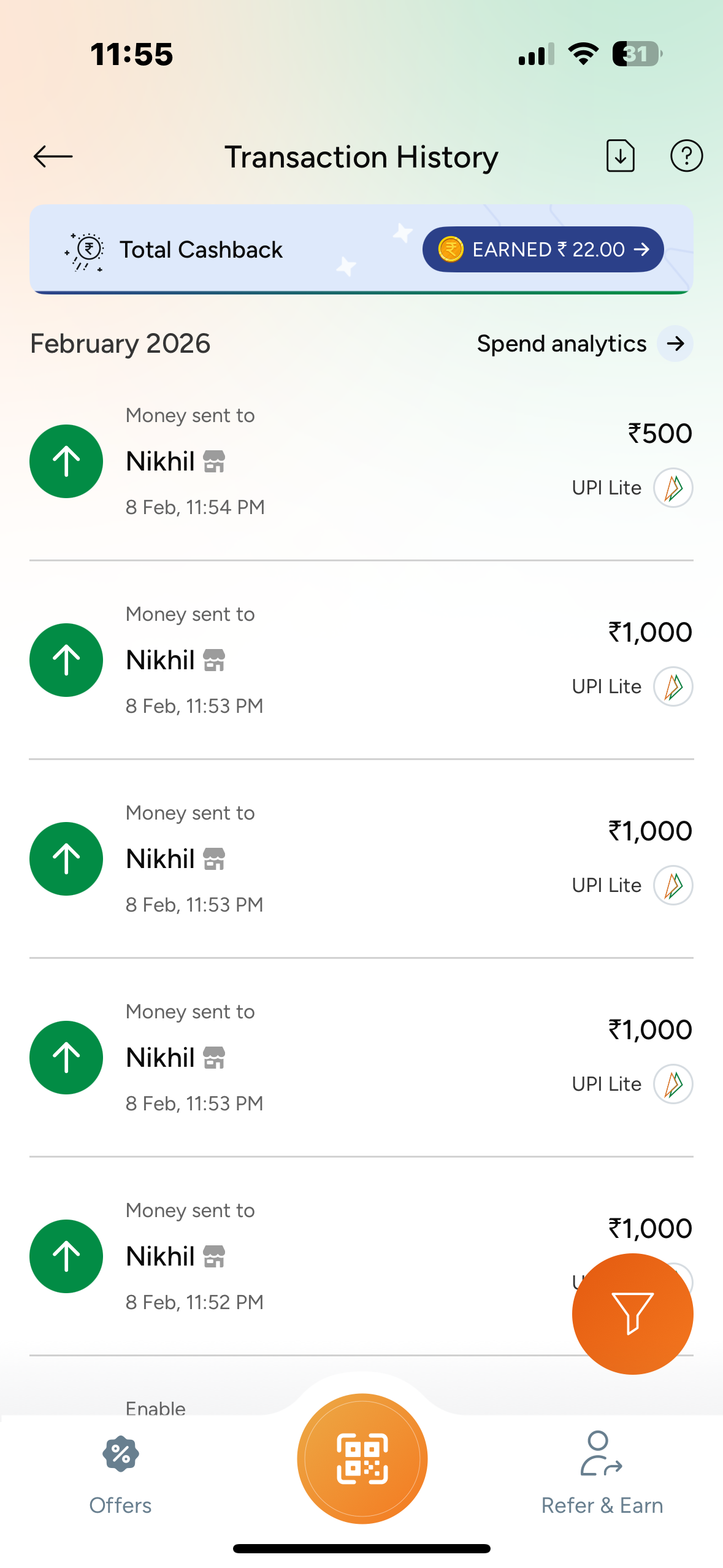Image resolution: width=723 pixels, height=1568 pixels.
Task: Tap the Total Cashback rupee icon
Action: tap(86, 250)
